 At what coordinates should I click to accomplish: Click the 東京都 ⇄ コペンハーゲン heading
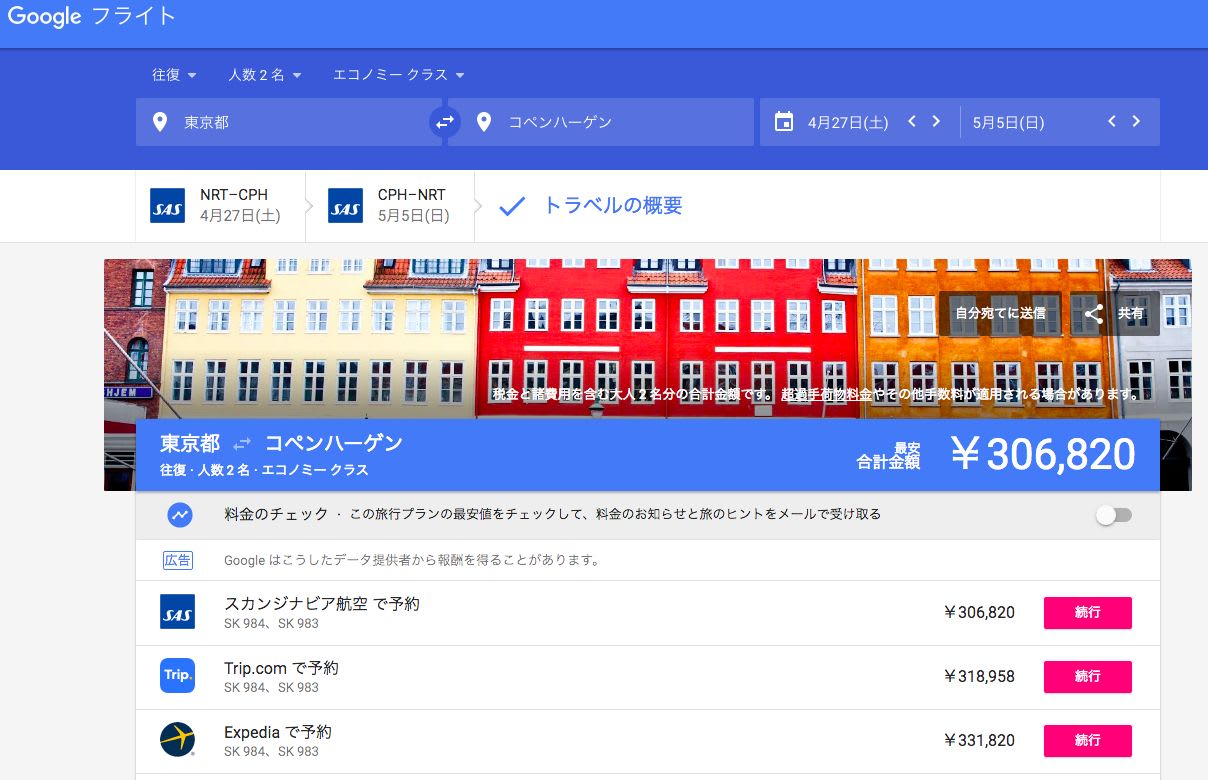pyautogui.click(x=281, y=443)
